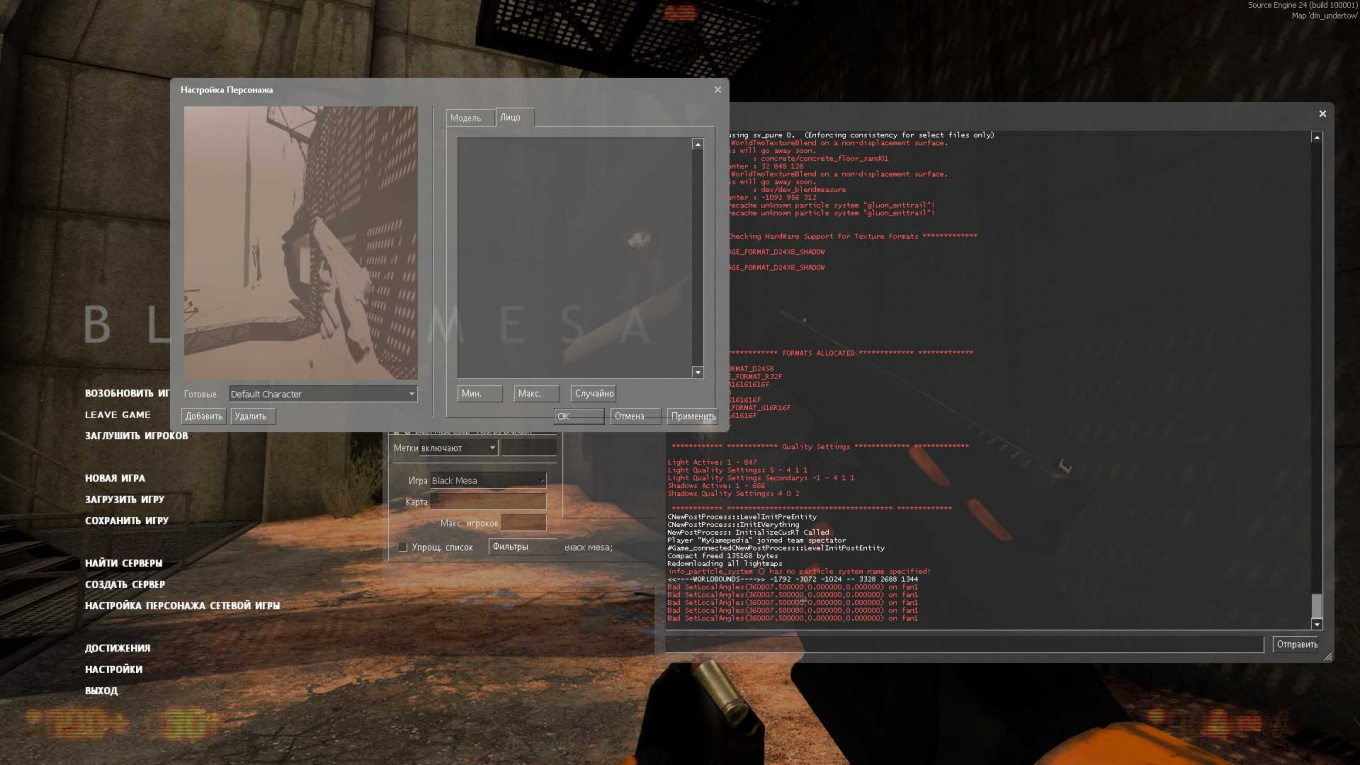Toggle the Упрощ. список checkbox
1360x765 pixels.
(x=403, y=547)
